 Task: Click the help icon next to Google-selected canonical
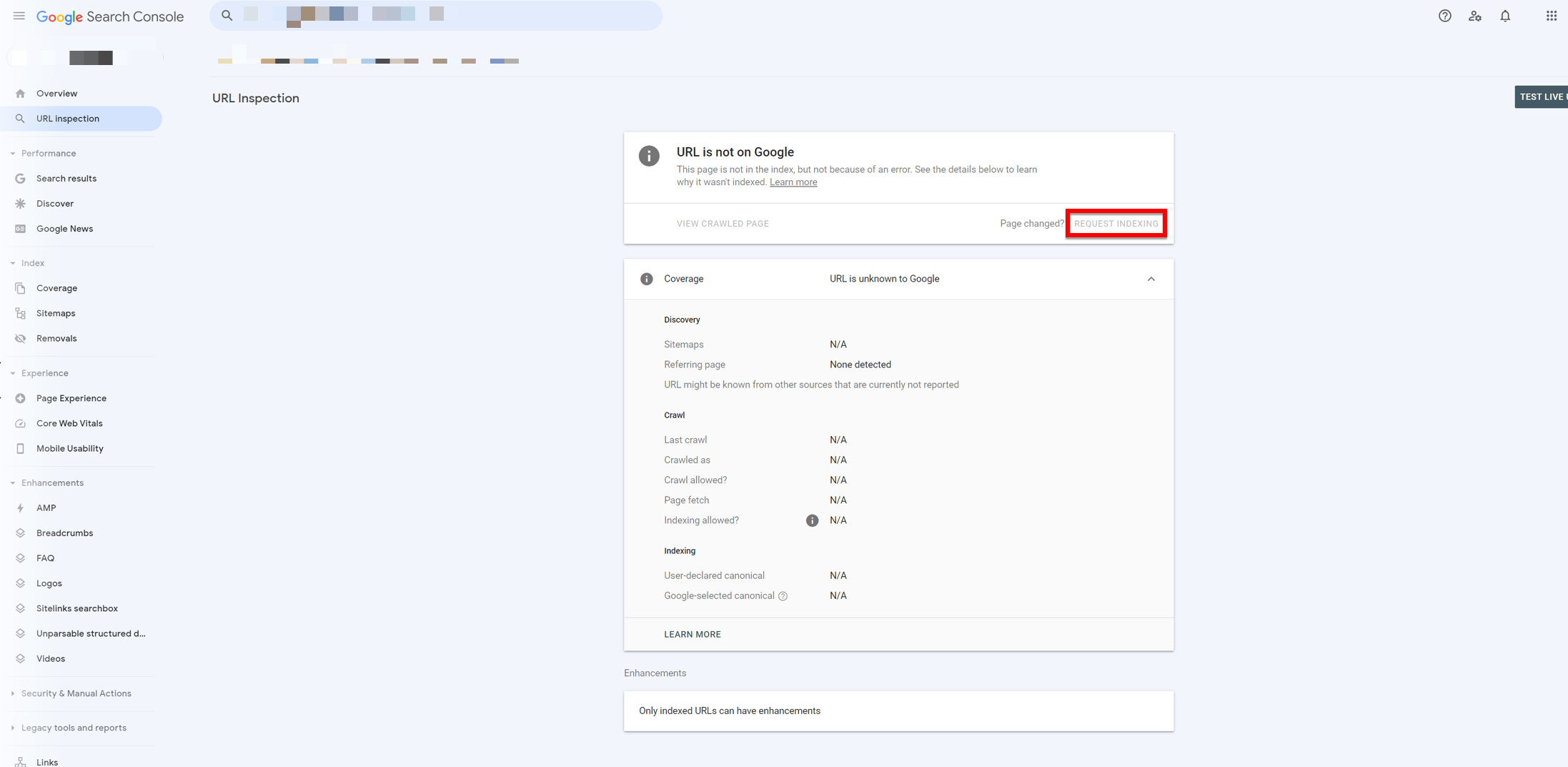(784, 595)
